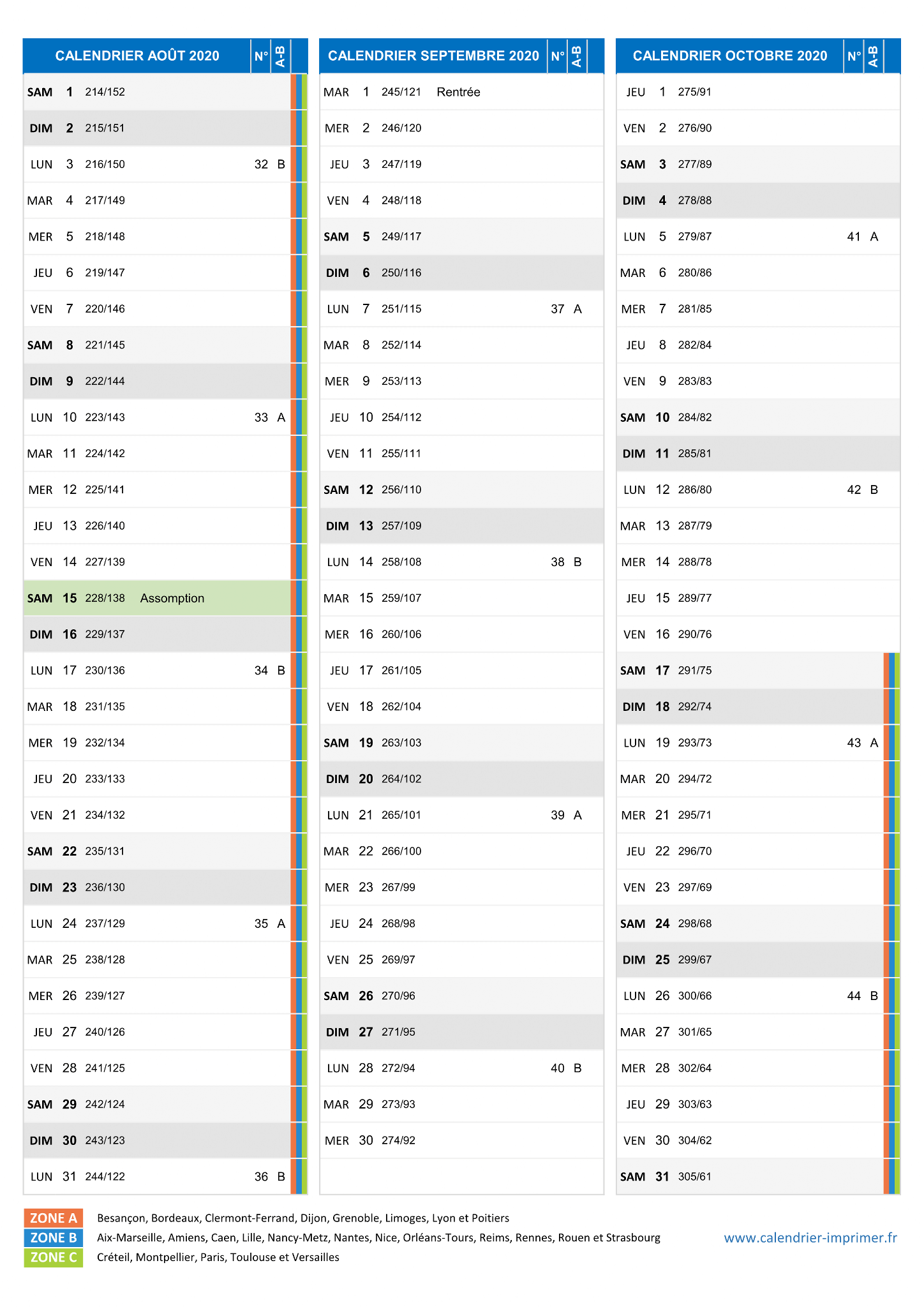Select the CALENDRIER OCTOBRE 2020 header

tap(730, 56)
